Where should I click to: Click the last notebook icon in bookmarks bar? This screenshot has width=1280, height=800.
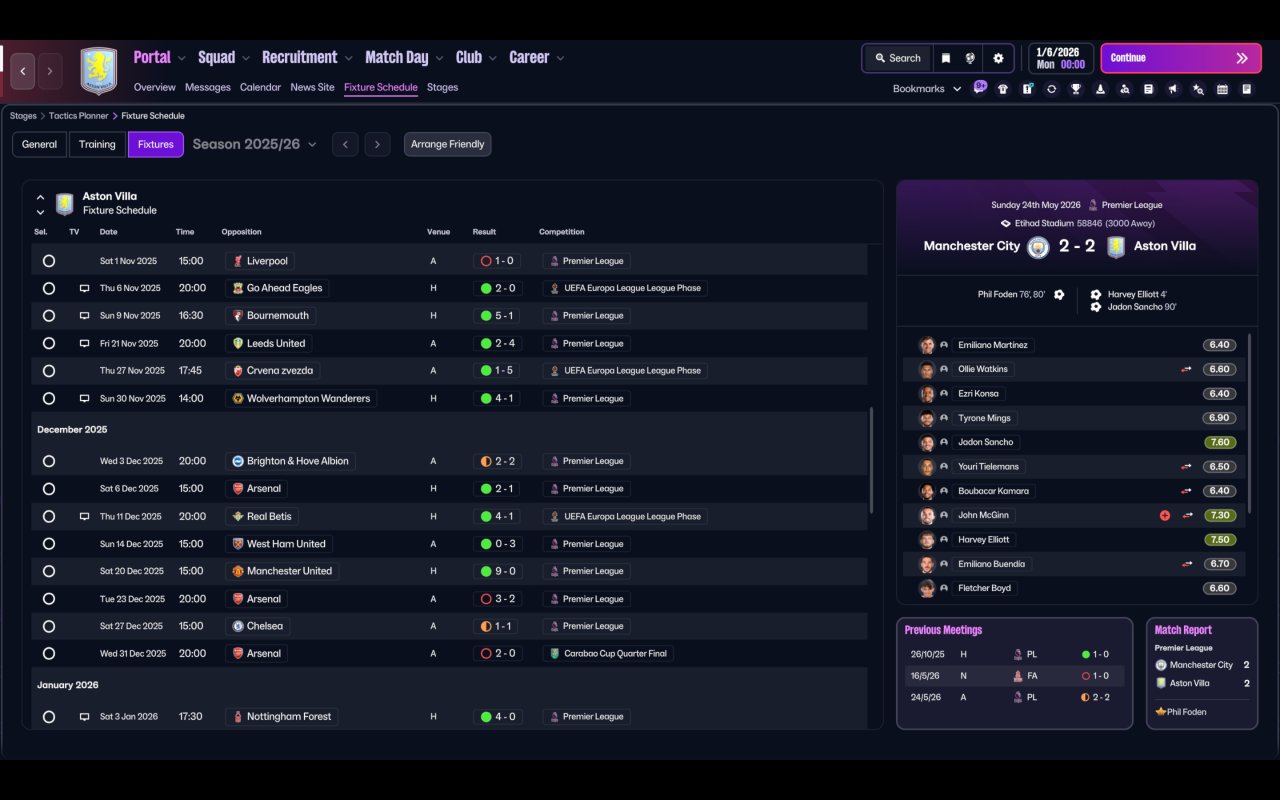1247,89
